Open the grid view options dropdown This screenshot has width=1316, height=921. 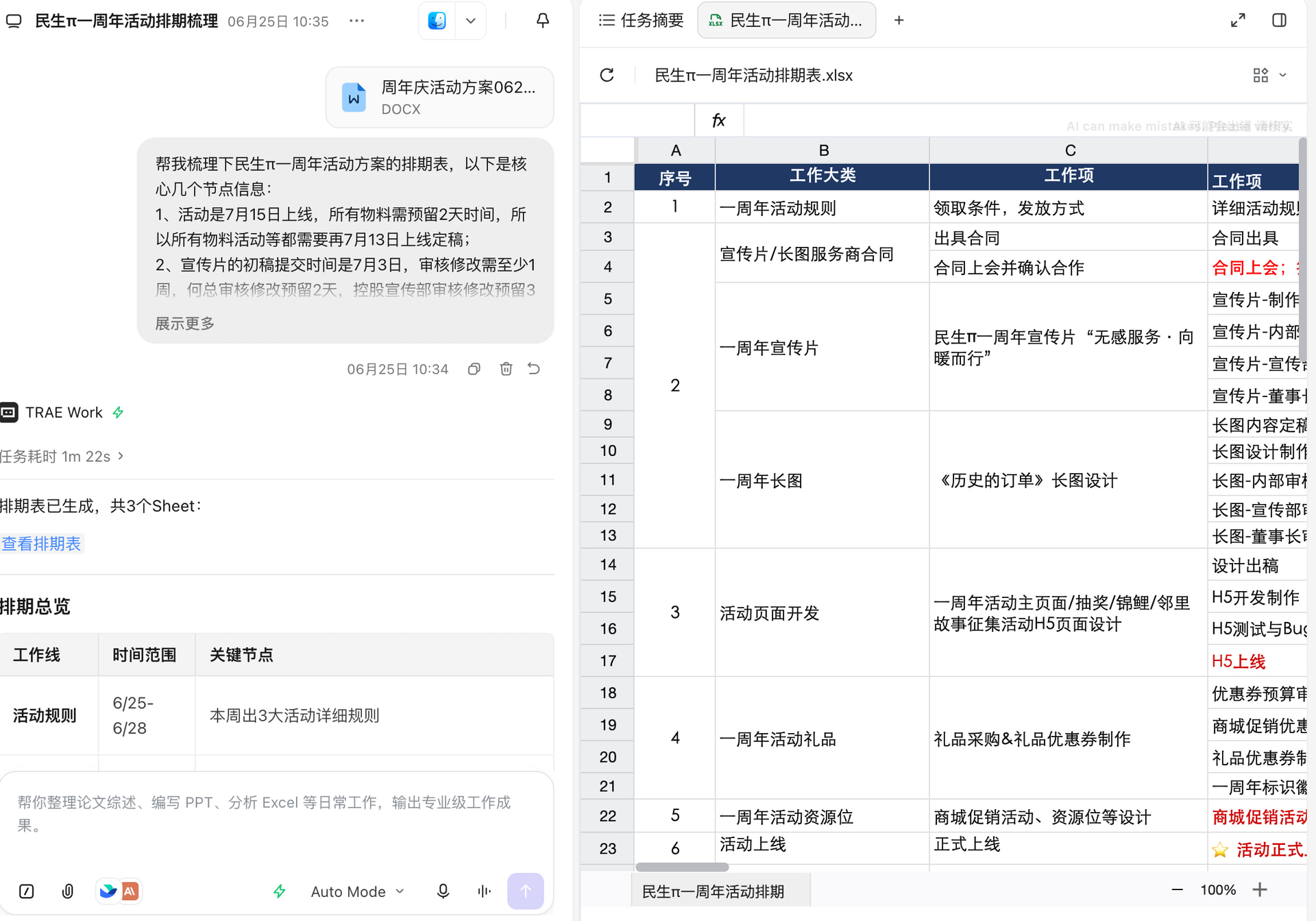[1269, 75]
